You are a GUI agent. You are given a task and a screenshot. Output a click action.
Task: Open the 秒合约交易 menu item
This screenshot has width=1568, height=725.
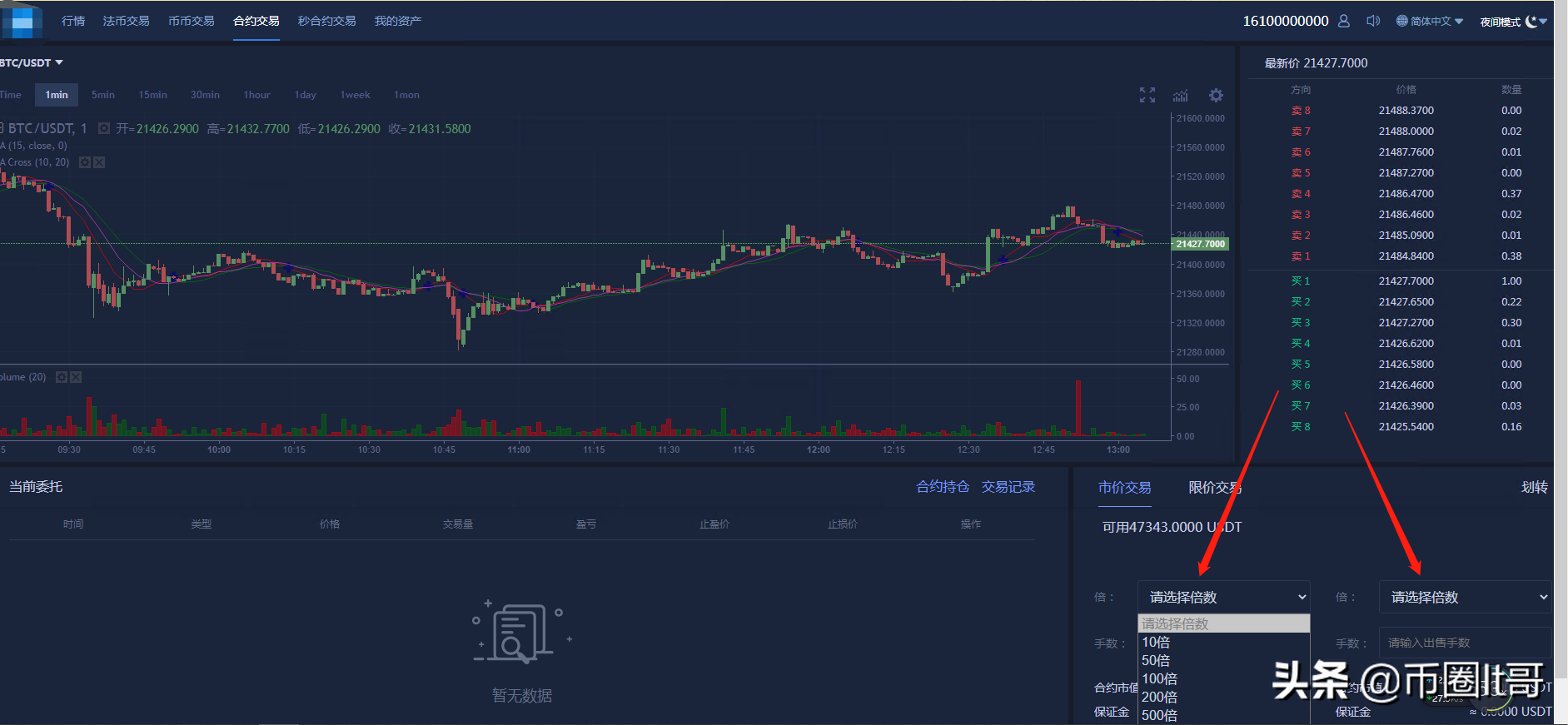tap(326, 21)
